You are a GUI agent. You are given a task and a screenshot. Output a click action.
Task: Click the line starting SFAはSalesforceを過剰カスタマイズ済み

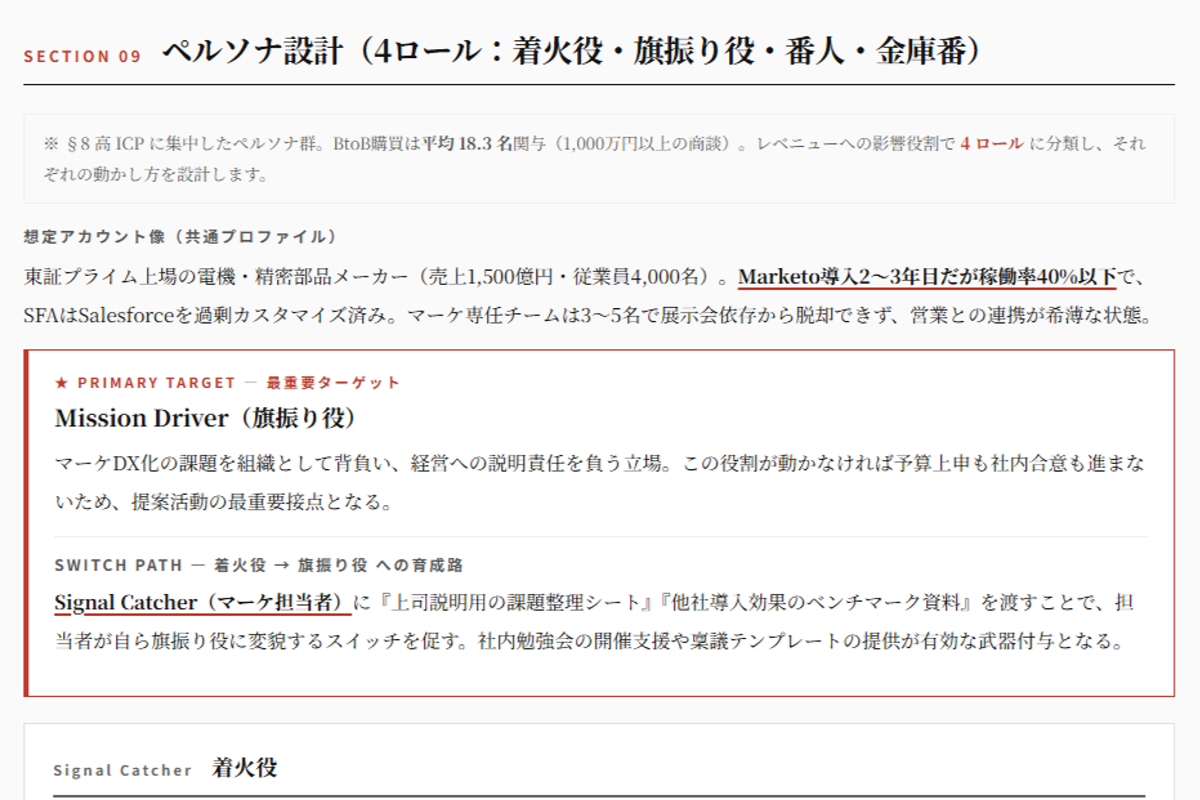pos(589,316)
